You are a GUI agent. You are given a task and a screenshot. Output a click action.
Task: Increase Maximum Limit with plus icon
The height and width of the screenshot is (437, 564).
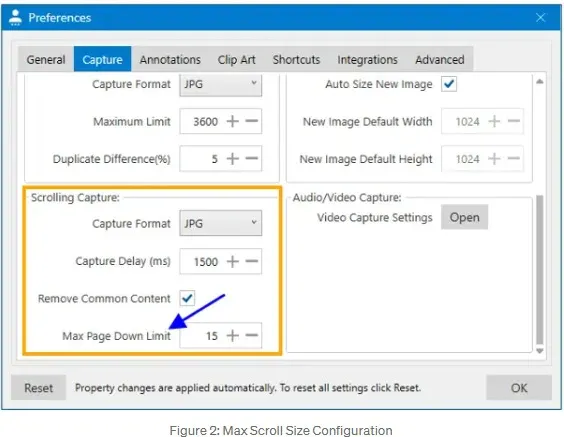pyautogui.click(x=233, y=121)
